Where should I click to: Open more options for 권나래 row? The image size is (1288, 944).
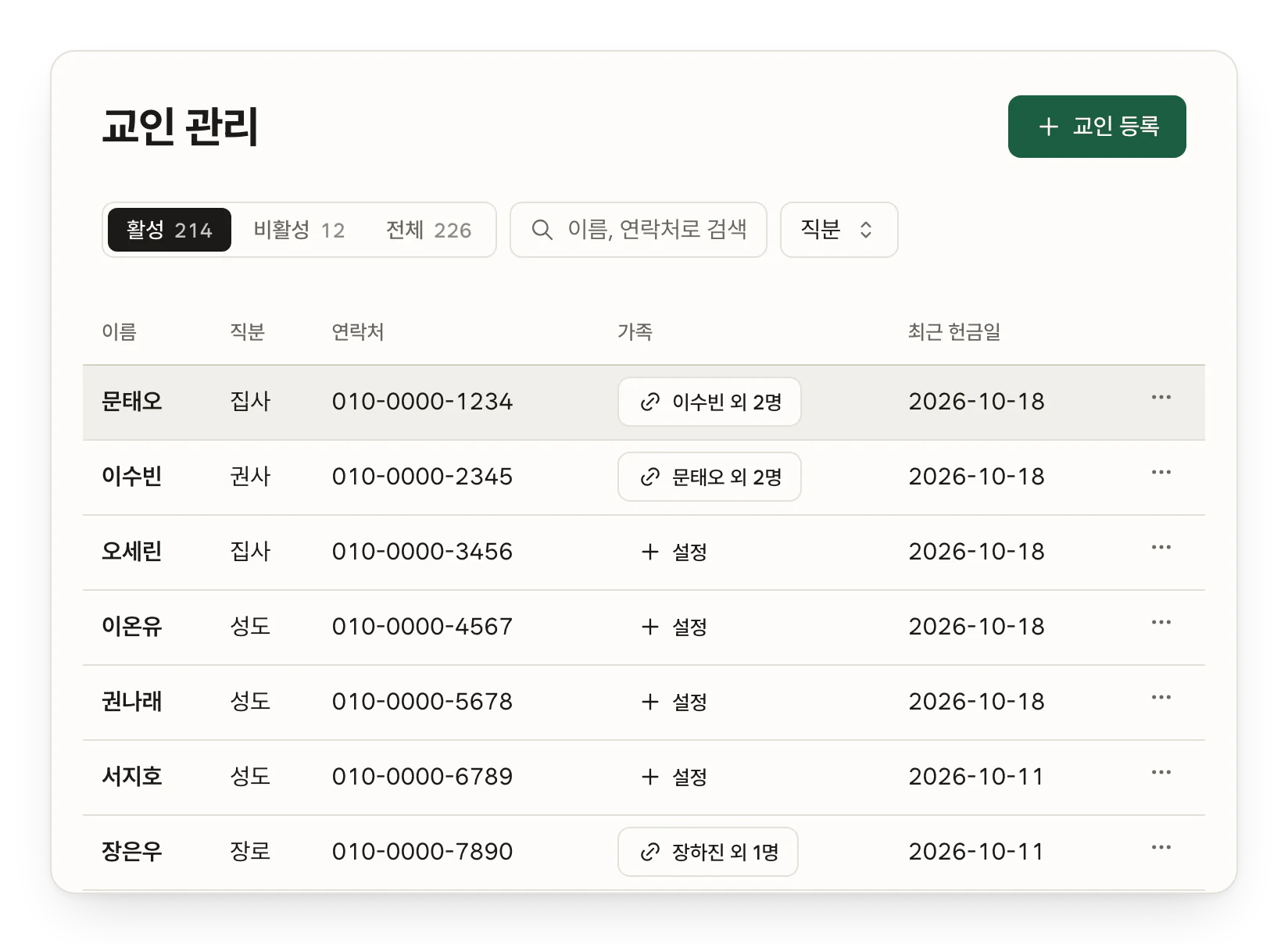pos(1161,698)
